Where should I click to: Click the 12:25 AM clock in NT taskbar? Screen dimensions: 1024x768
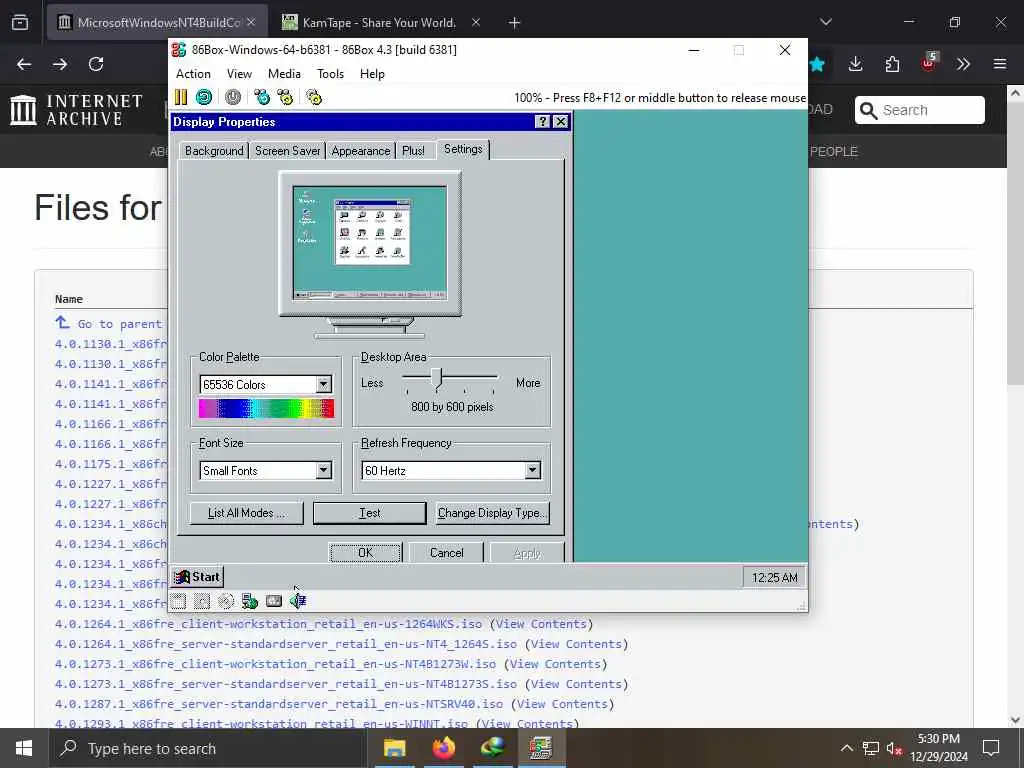tap(775, 577)
